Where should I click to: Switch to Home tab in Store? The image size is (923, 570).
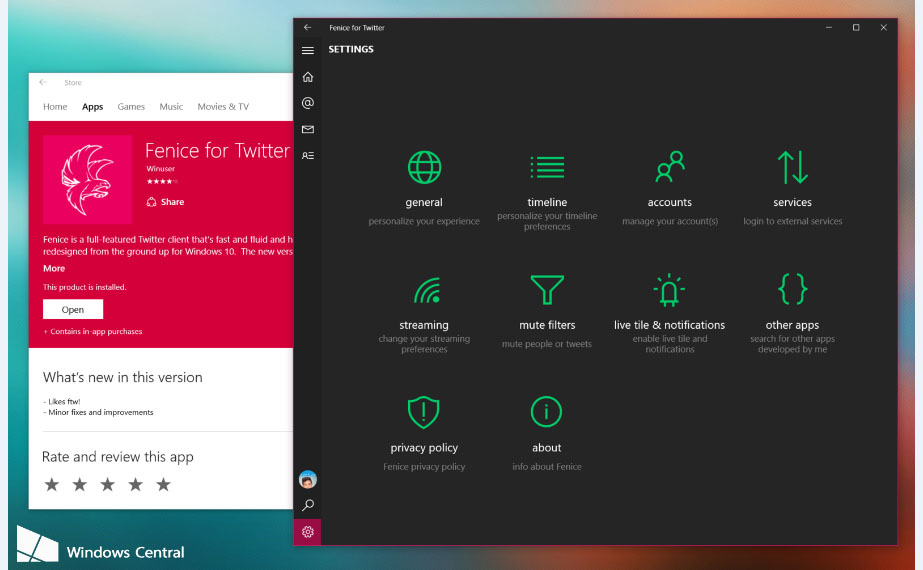(55, 107)
